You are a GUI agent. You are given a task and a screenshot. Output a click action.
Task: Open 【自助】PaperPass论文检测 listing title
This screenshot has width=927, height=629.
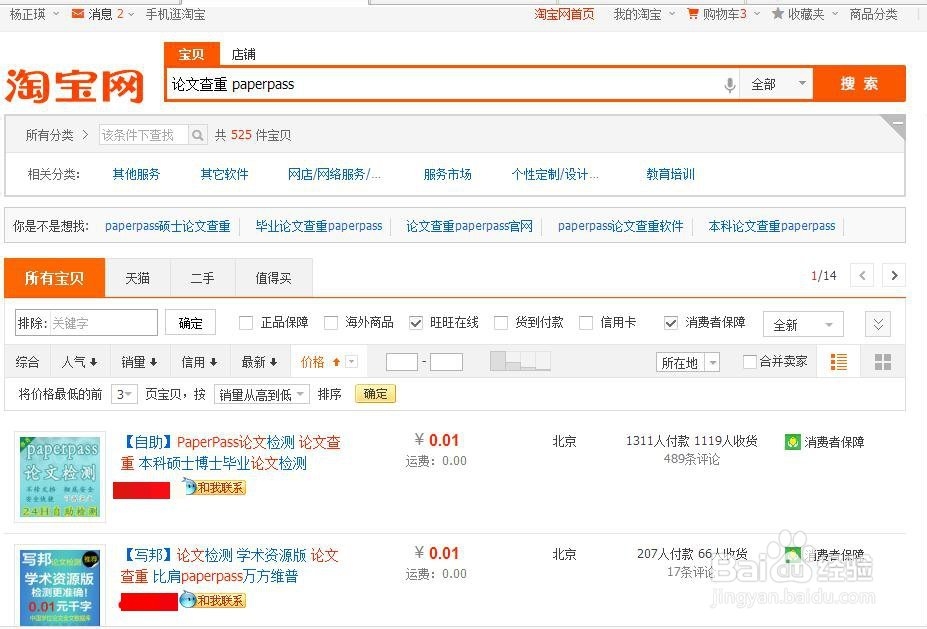click(231, 452)
